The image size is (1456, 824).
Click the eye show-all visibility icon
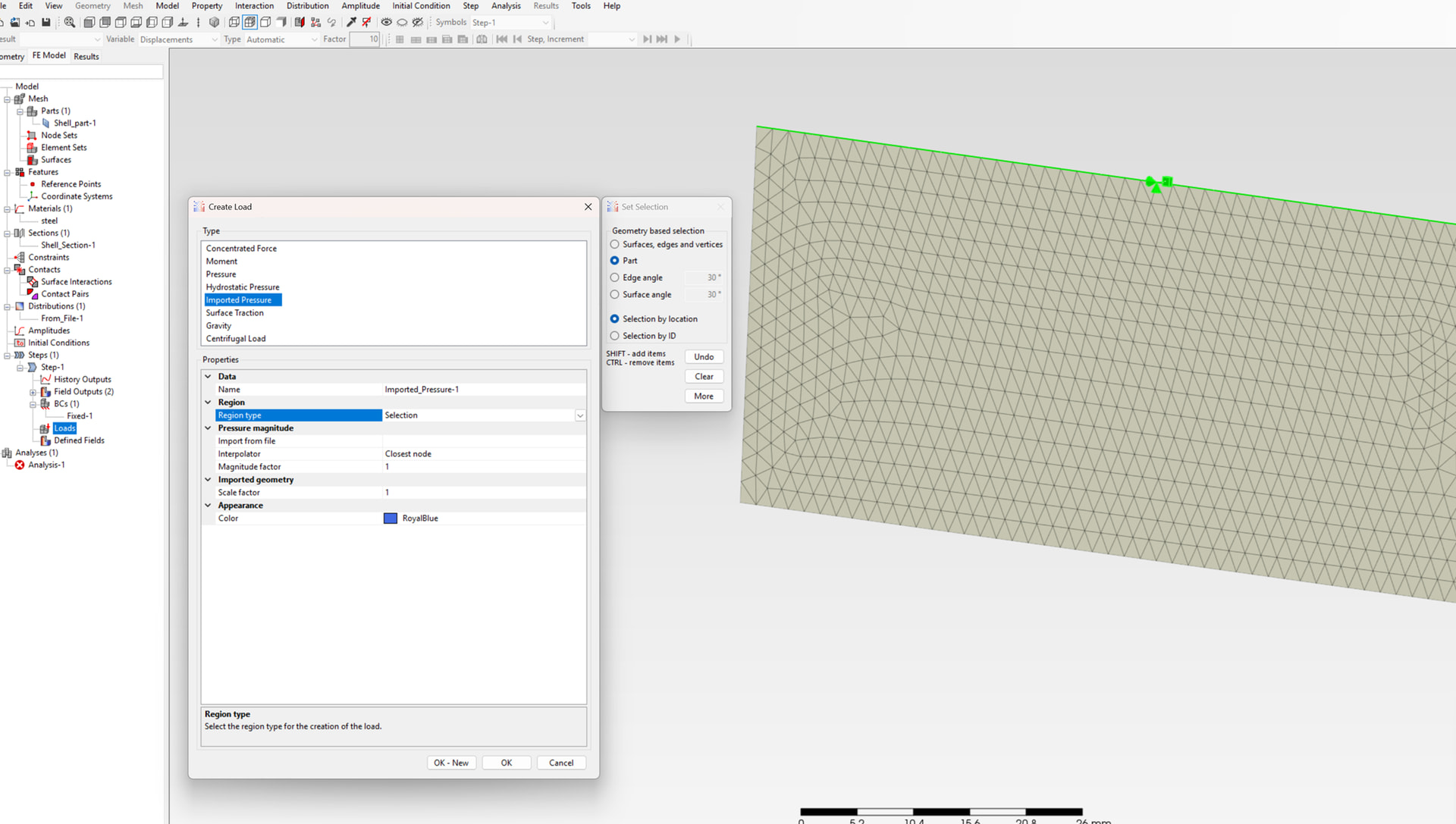386,22
